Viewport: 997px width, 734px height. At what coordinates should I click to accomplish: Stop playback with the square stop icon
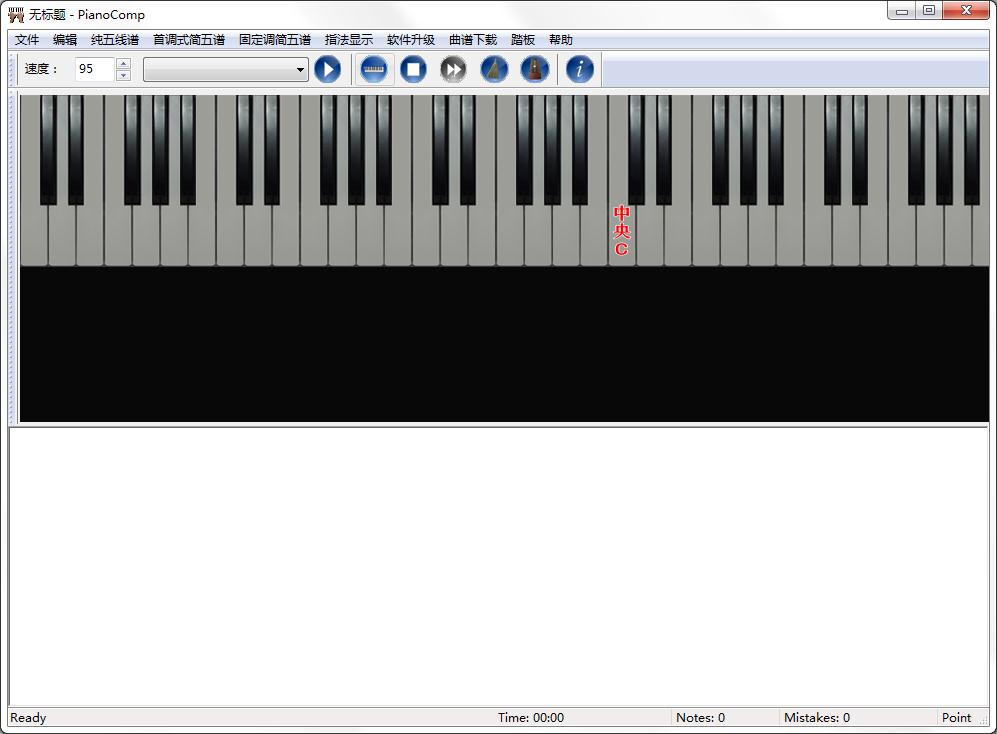(413, 69)
